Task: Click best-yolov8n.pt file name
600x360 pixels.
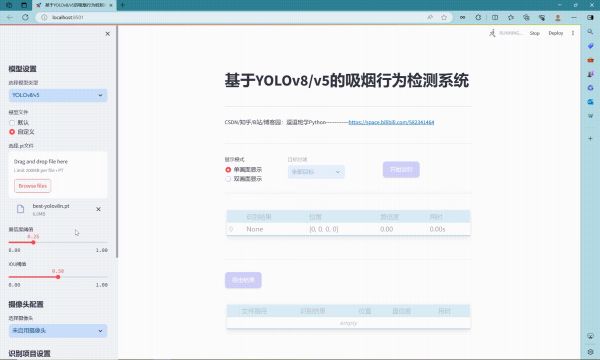Action: click(x=51, y=206)
